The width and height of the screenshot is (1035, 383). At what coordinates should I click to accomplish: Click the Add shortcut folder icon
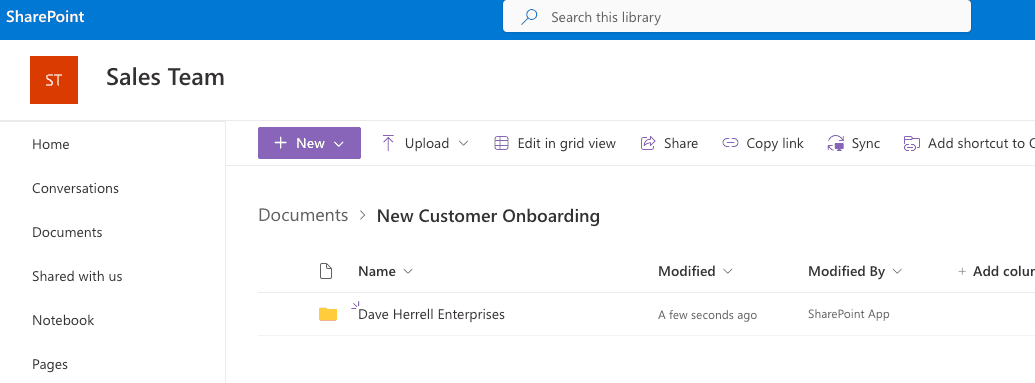pos(912,143)
